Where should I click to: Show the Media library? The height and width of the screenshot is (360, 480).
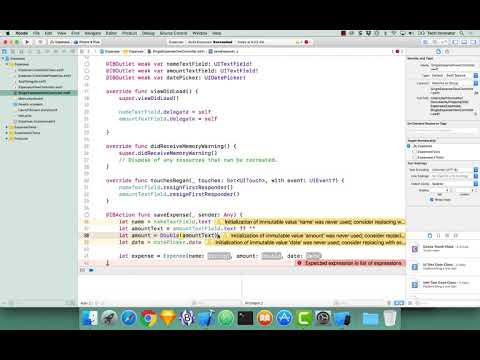click(x=456, y=236)
